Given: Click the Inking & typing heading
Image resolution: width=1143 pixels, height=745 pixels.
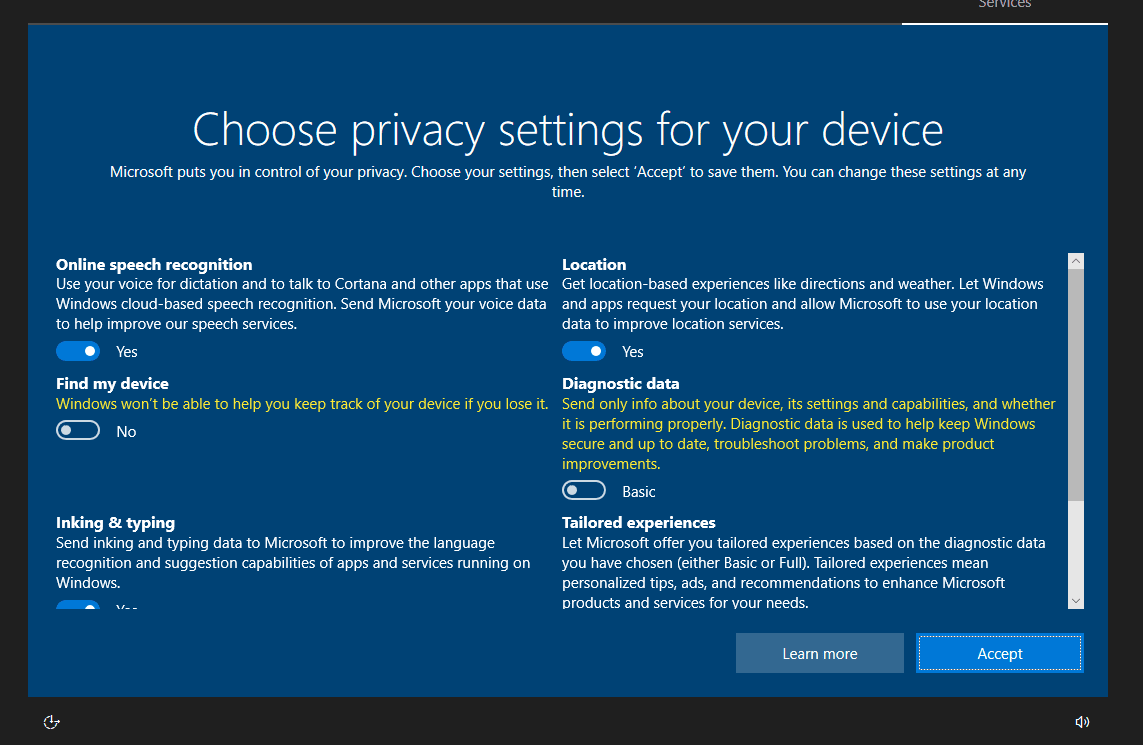Looking at the screenshot, I should (115, 523).
